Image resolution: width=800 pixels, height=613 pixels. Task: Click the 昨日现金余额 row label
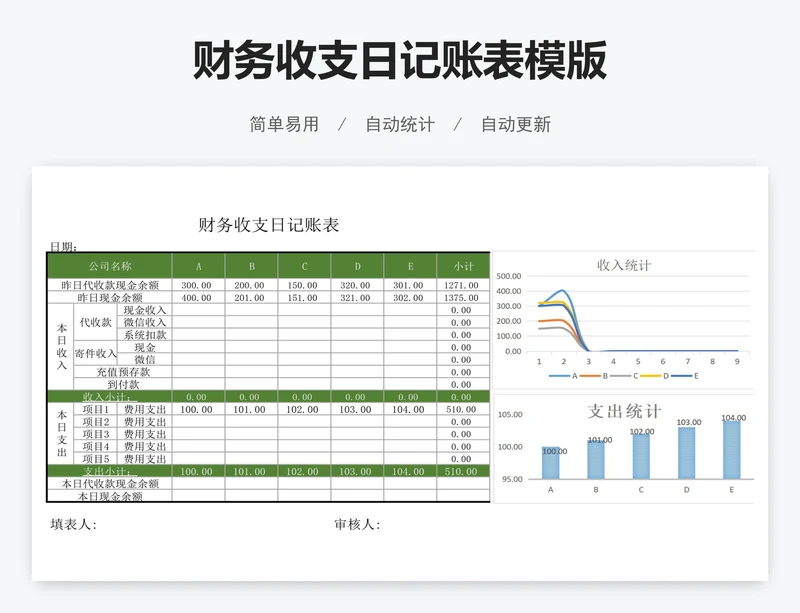click(110, 298)
